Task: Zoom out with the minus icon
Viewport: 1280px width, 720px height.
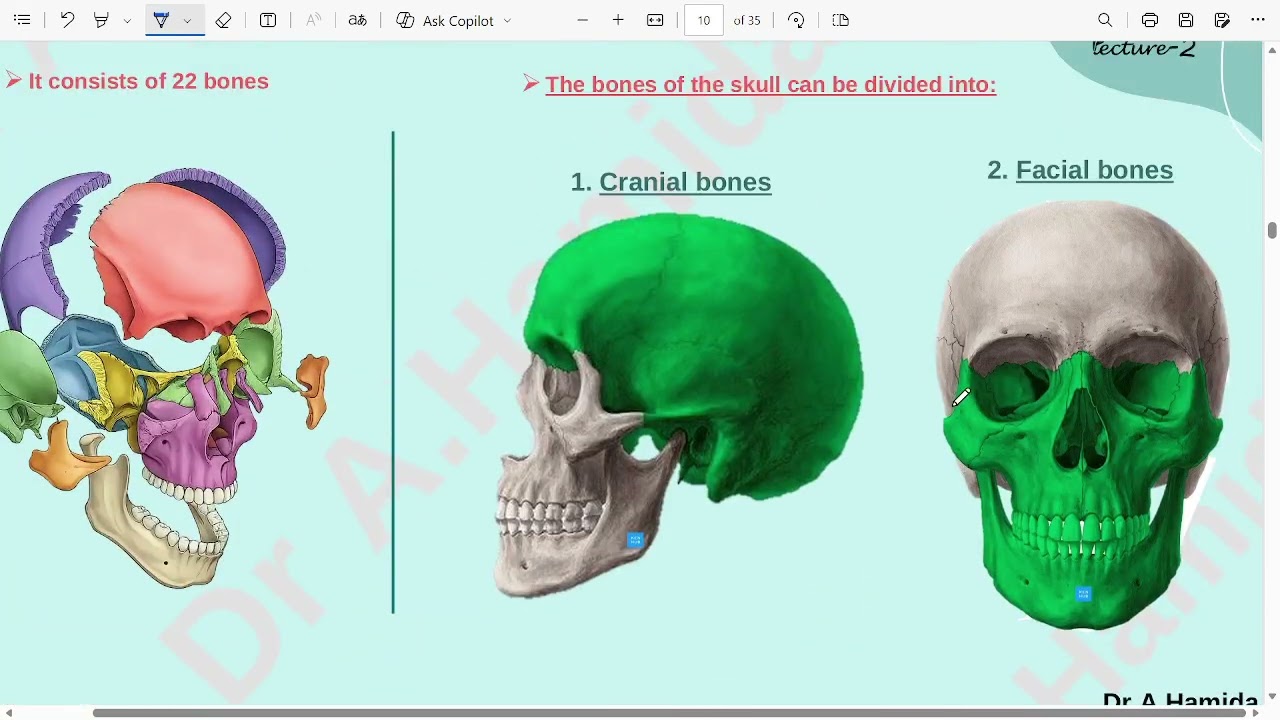Action: 583,20
